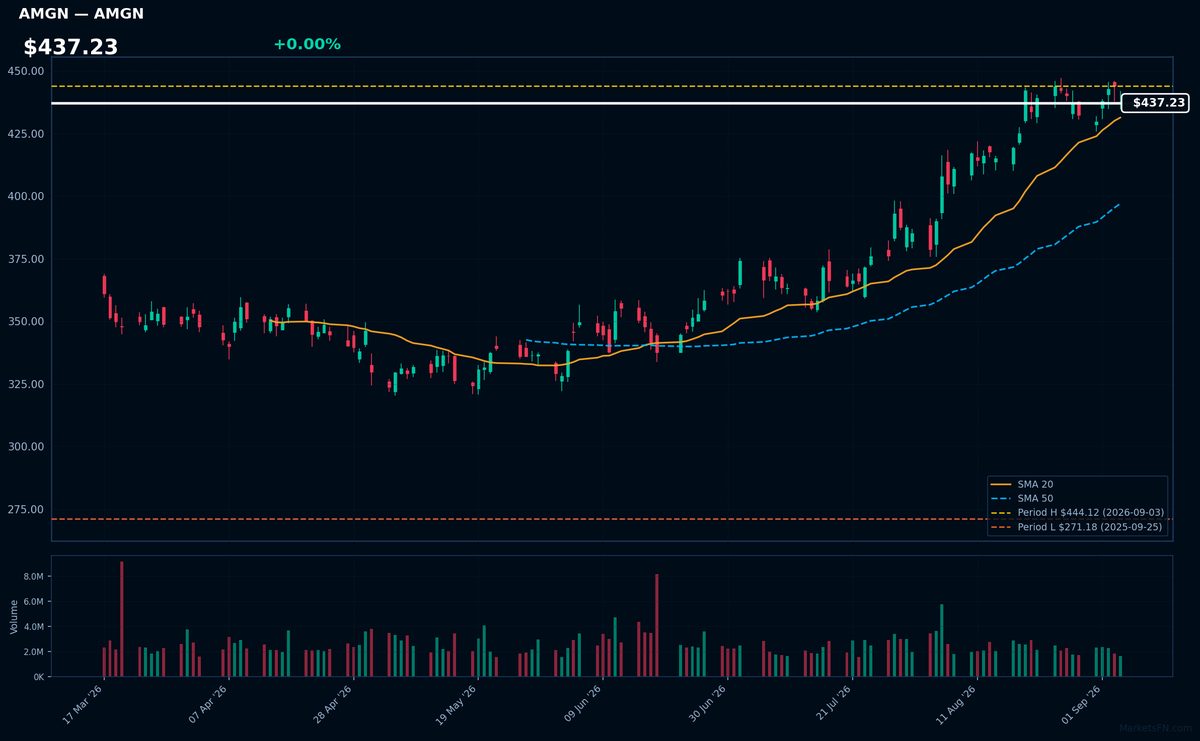Click the 07 Apr '26 date label
The image size is (1200, 741).
[x=208, y=705]
